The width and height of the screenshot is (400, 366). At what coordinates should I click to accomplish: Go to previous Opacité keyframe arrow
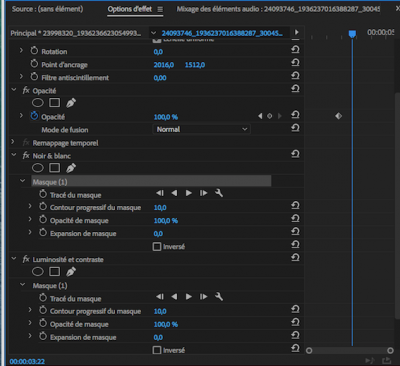[x=260, y=116]
